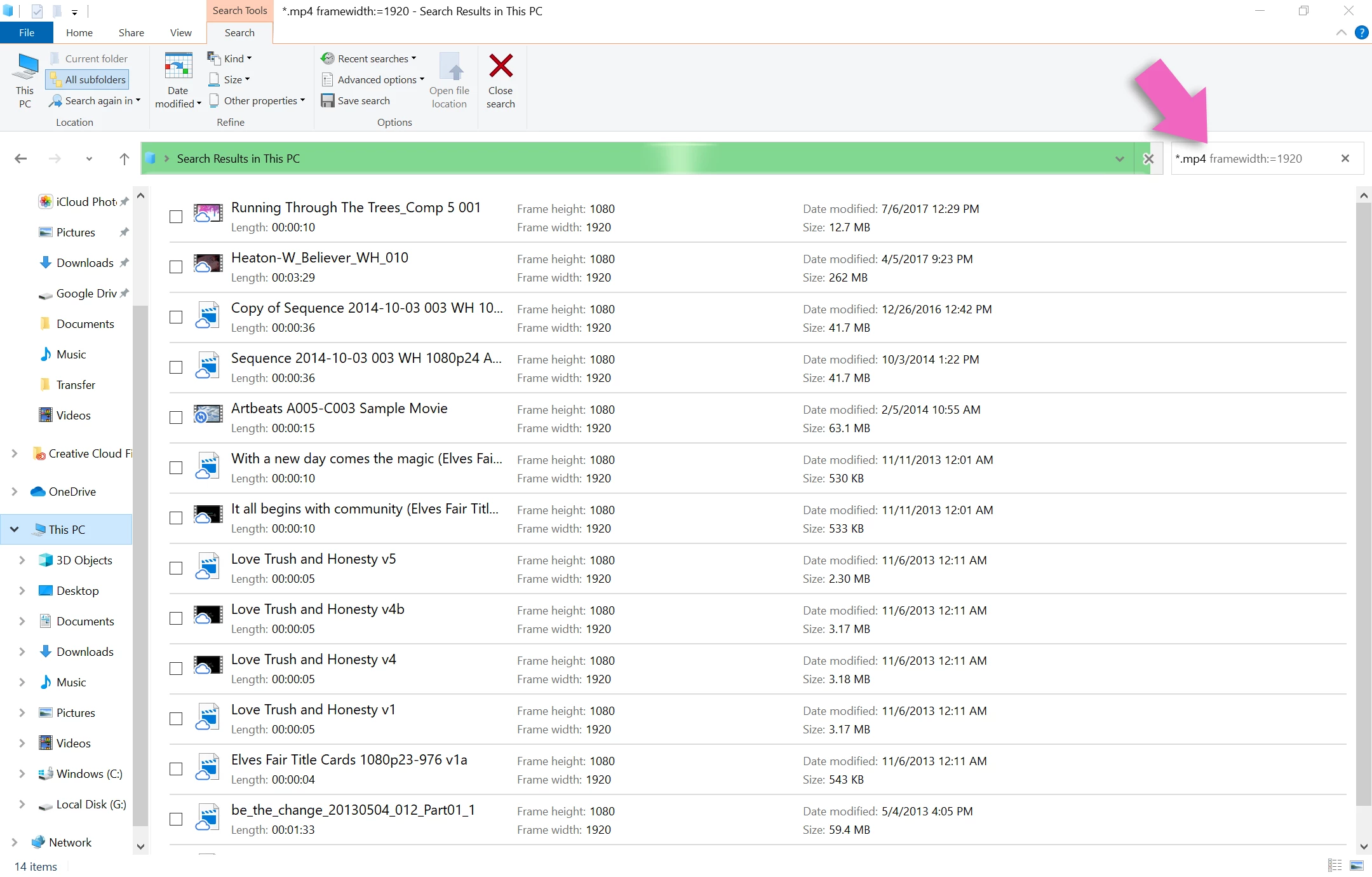Click the Up arrow navigation icon
Image resolution: width=1372 pixels, height=877 pixels.
[124, 159]
